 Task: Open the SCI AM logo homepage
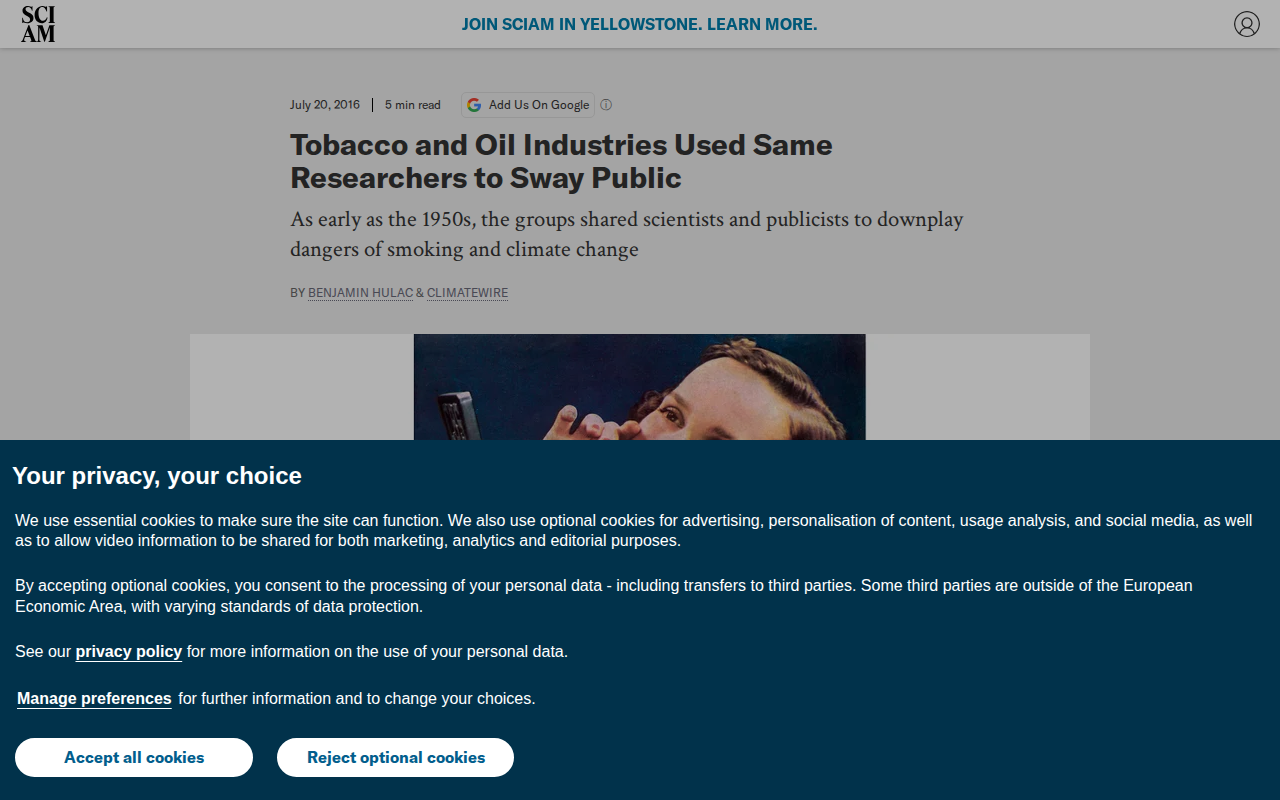click(38, 24)
